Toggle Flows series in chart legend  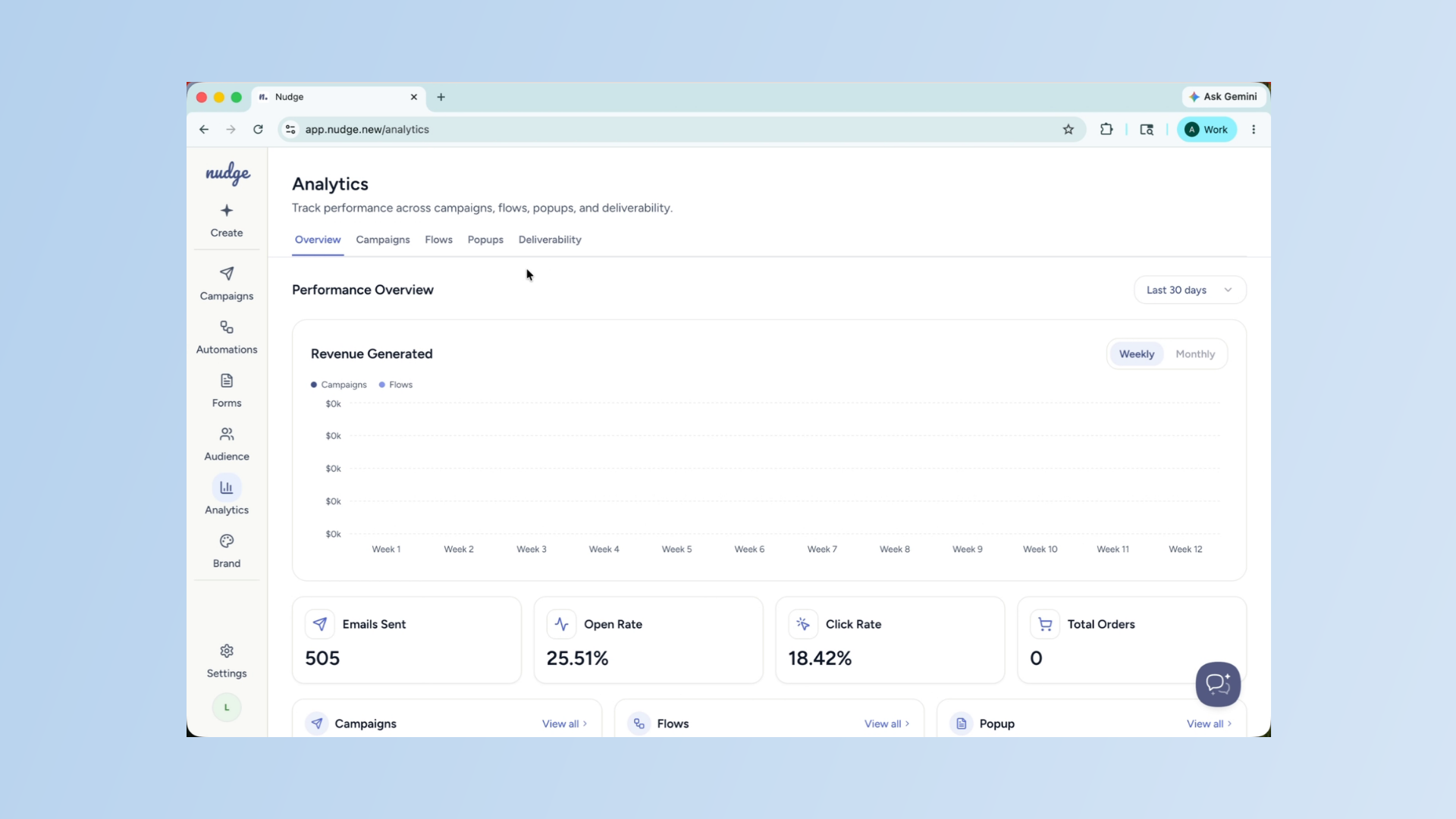pyautogui.click(x=396, y=384)
